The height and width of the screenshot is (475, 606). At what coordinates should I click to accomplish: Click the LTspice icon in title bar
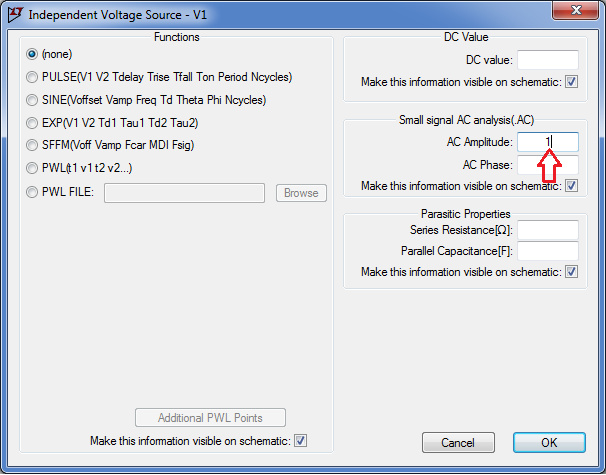pyautogui.click(x=15, y=15)
